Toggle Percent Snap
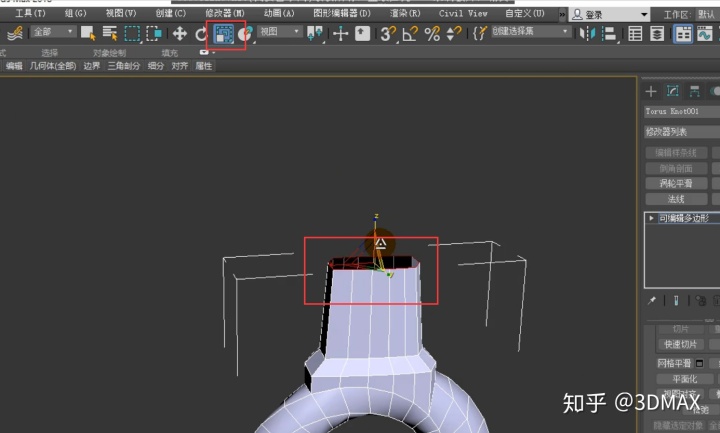Screen dimensions: 720x433 (432, 34)
